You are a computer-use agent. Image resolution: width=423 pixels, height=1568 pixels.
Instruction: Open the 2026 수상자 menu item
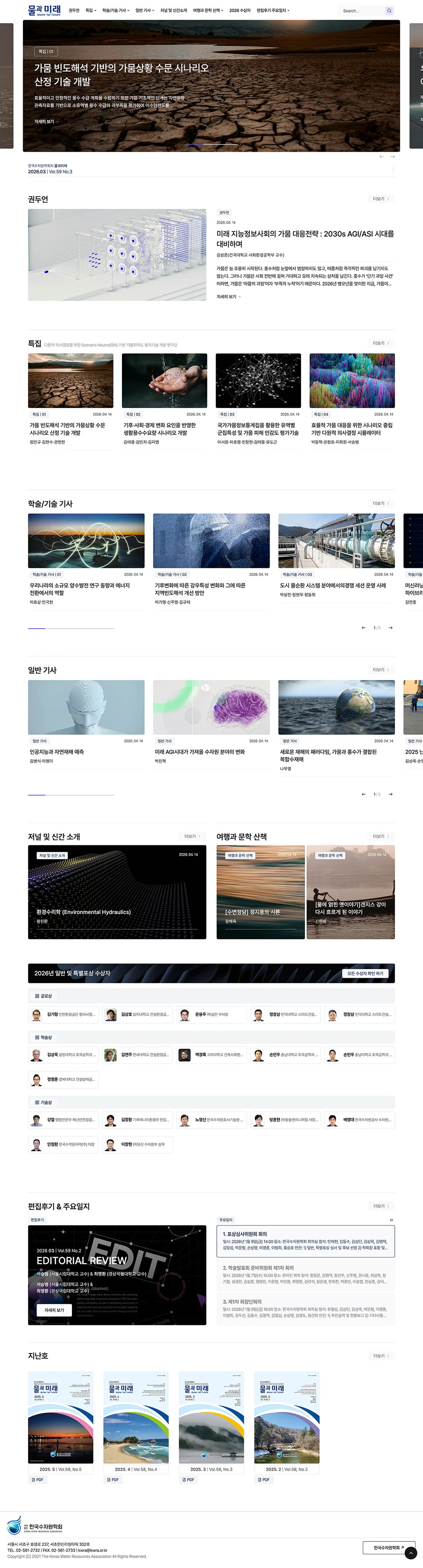point(240,10)
